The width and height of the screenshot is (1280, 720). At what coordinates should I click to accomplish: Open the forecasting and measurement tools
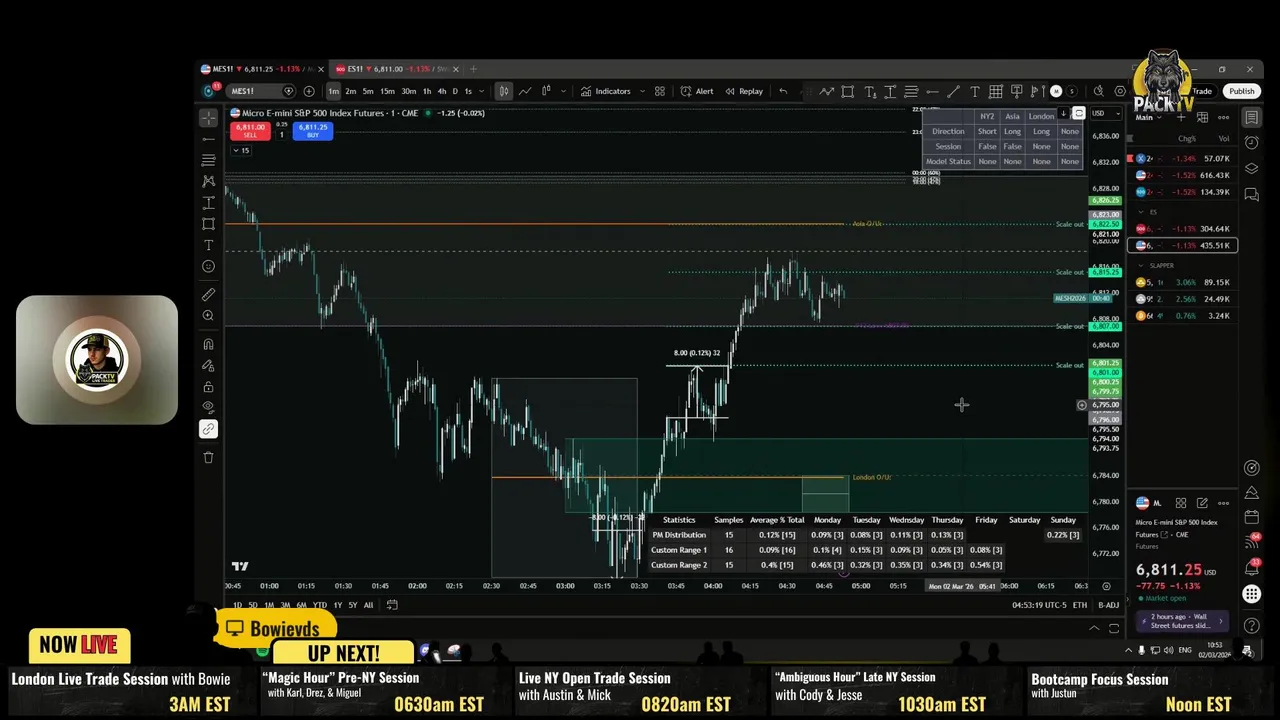click(208, 202)
